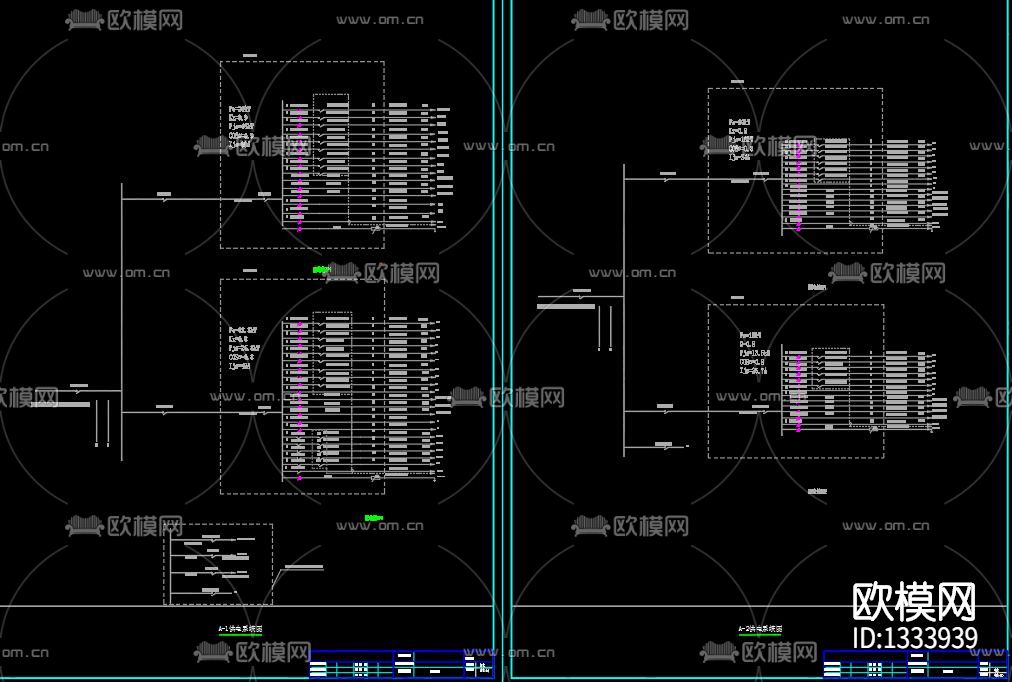Select the small dashed distribution box below A-1 panels
The width and height of the screenshot is (1012, 682).
(x=218, y=564)
